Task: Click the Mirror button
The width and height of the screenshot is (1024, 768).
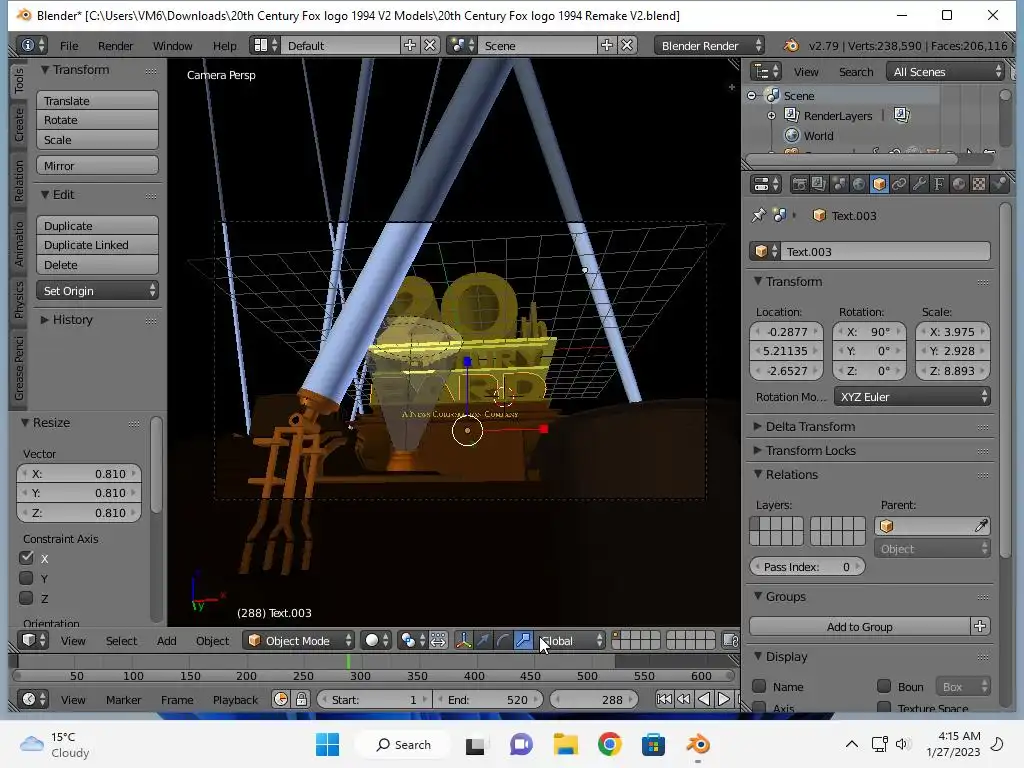Action: click(97, 166)
